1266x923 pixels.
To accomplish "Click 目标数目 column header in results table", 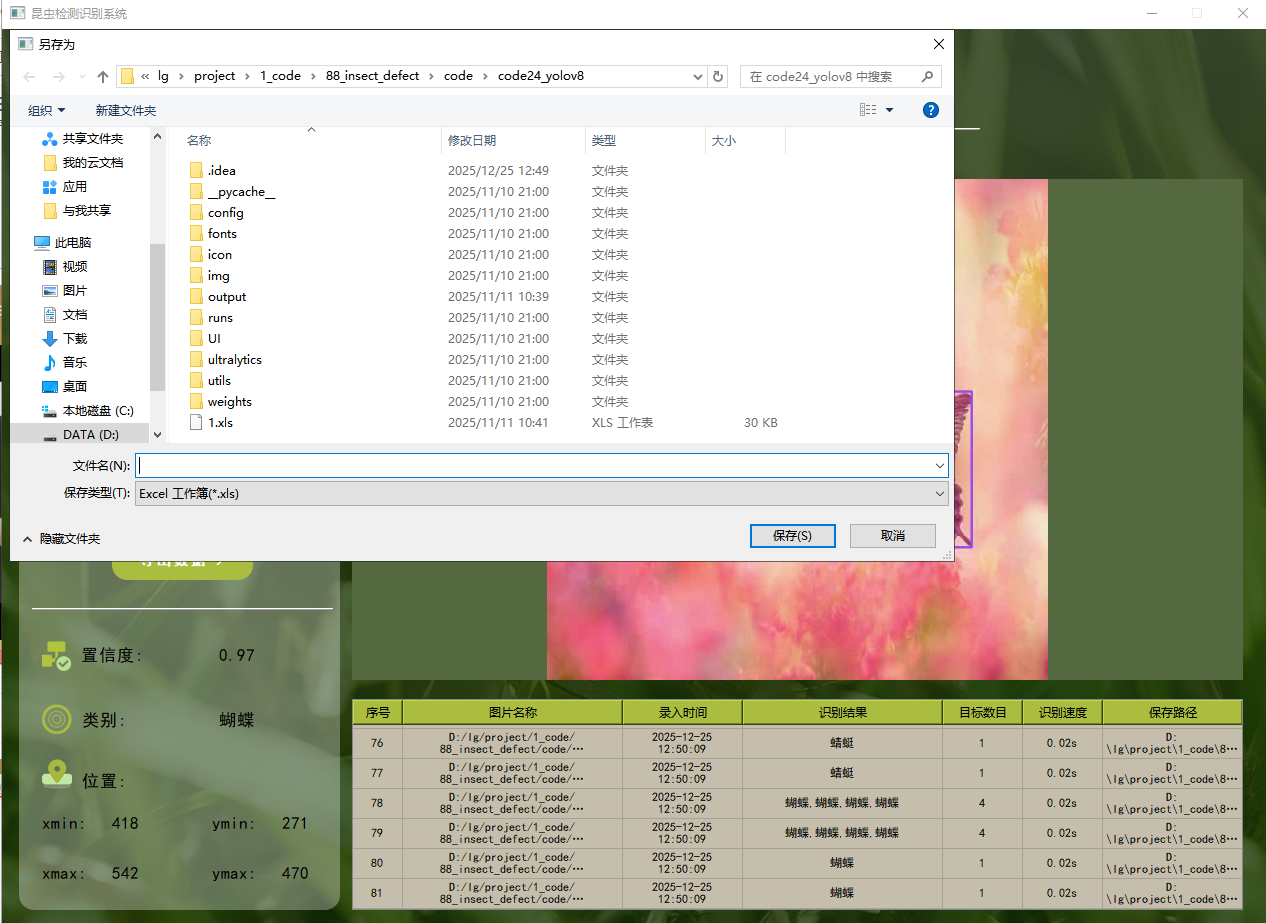I will click(x=982, y=712).
